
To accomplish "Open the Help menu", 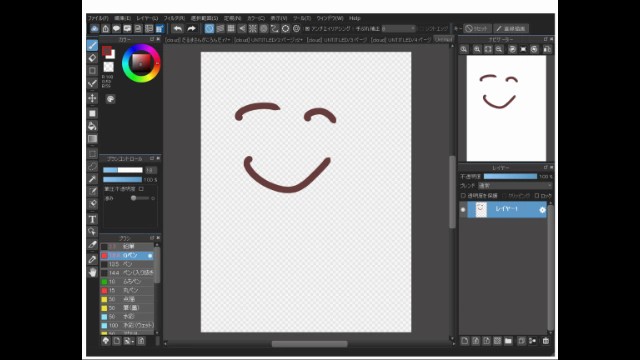I will coord(355,18).
